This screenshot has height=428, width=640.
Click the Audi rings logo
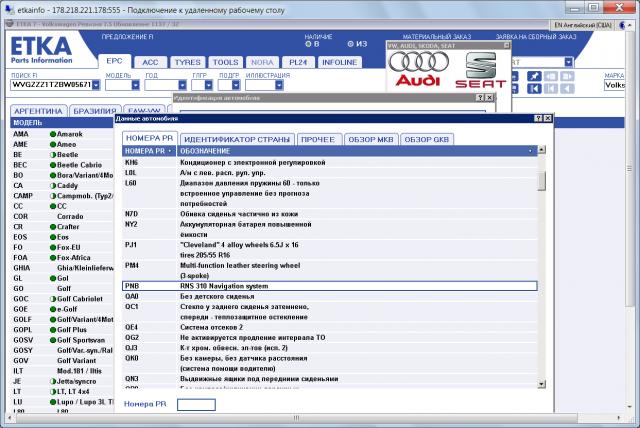pyautogui.click(x=418, y=62)
